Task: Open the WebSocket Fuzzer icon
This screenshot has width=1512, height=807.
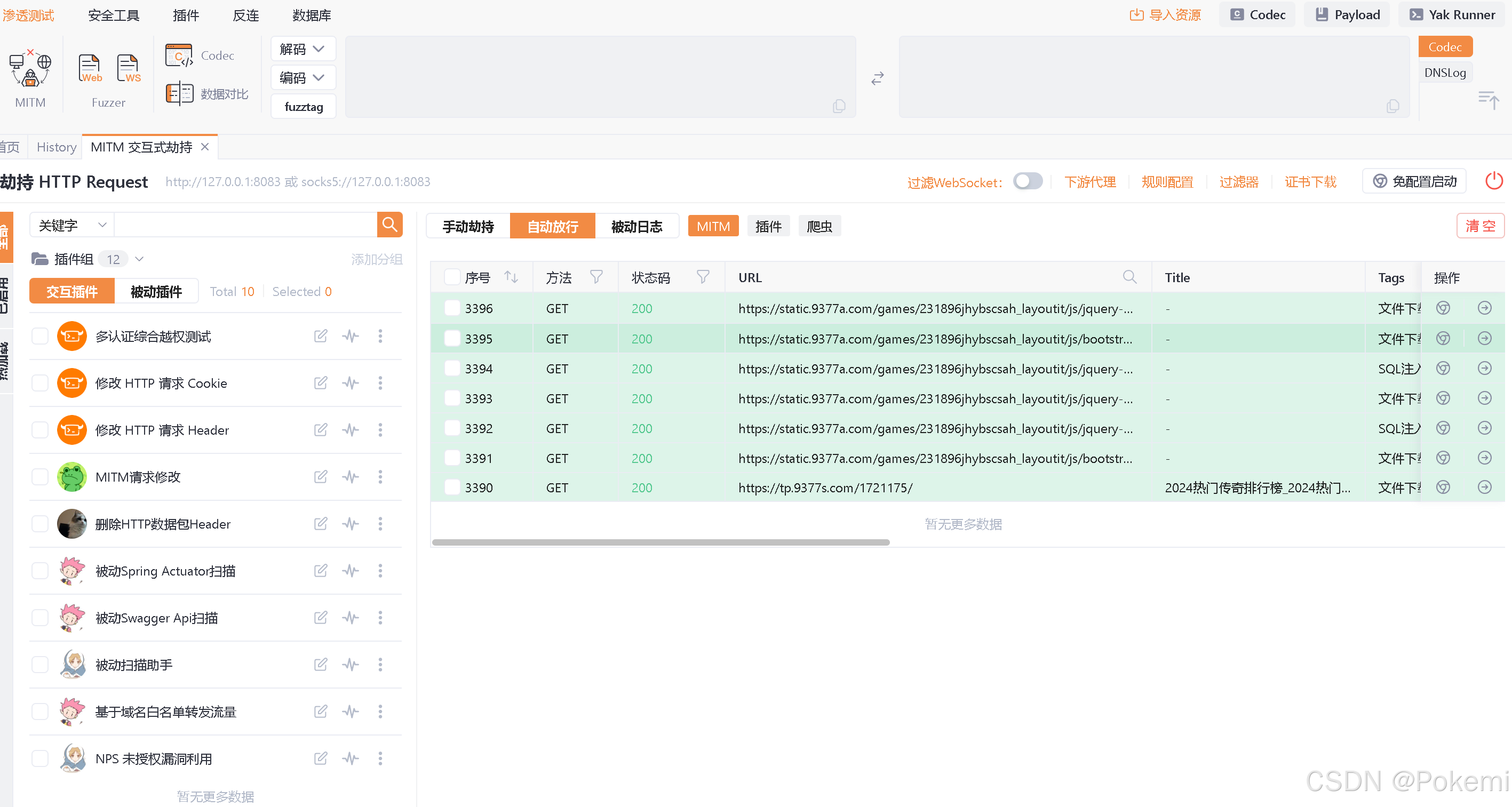Action: click(x=128, y=69)
